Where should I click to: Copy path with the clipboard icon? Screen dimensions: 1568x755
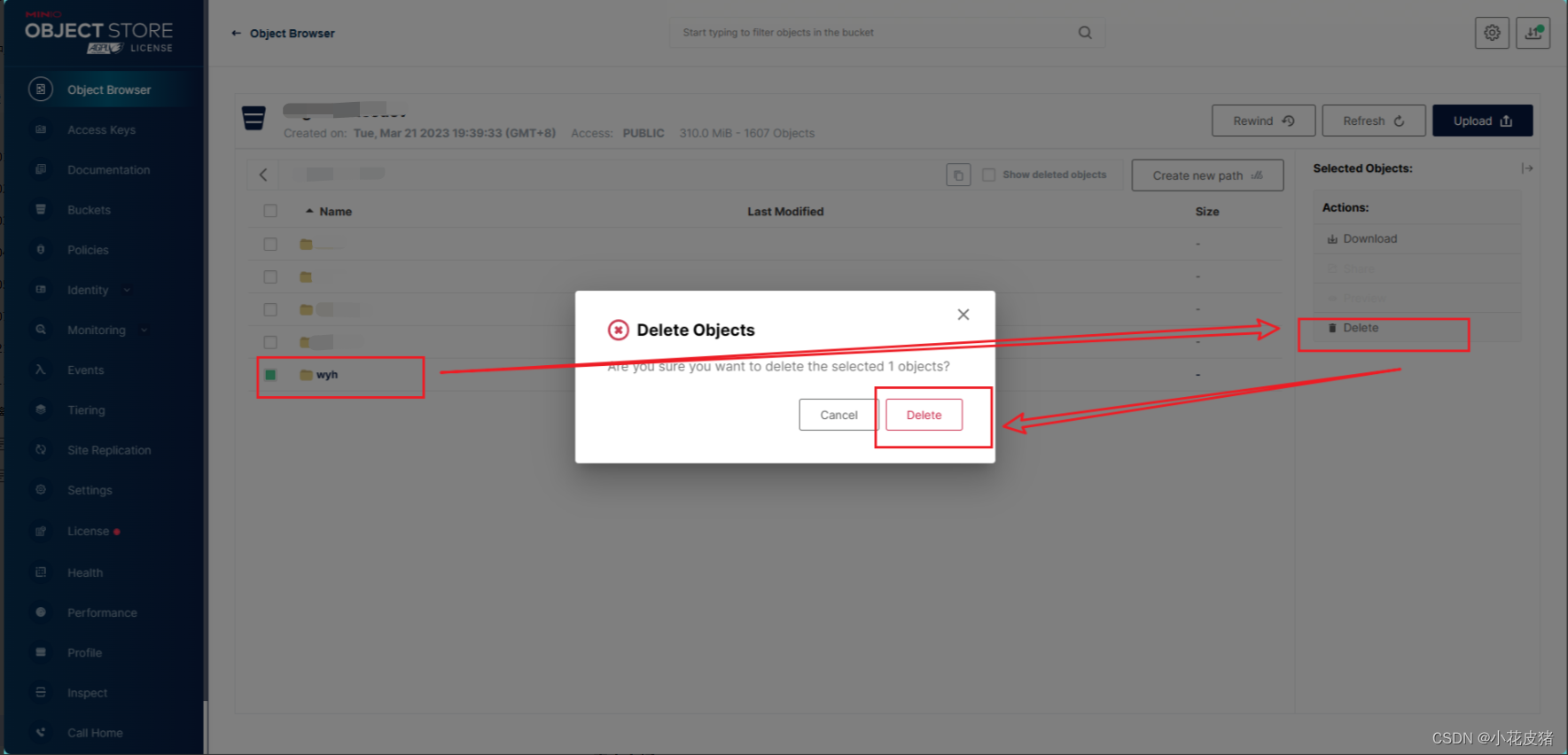pos(958,175)
